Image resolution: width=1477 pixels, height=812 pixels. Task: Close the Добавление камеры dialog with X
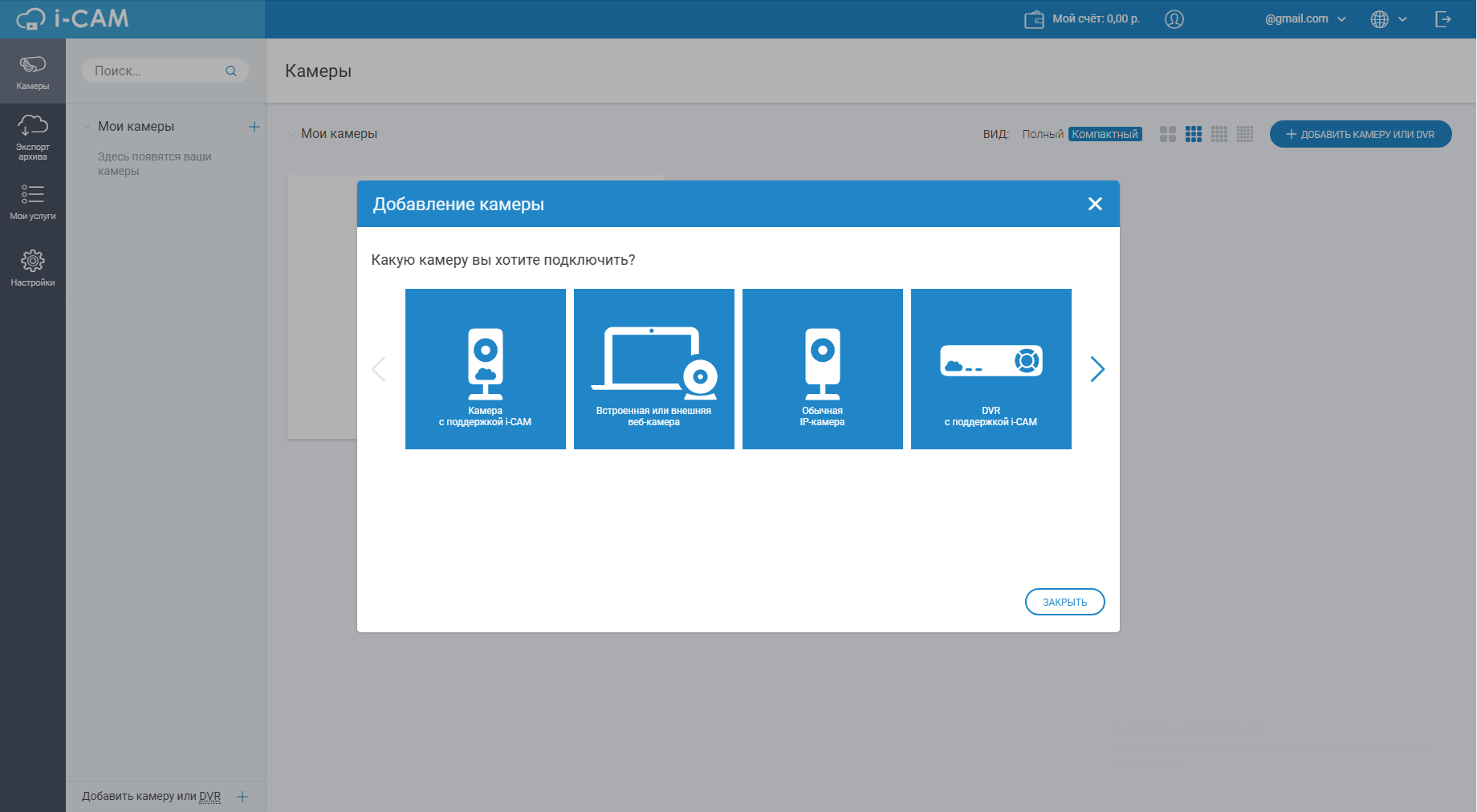[x=1095, y=204]
